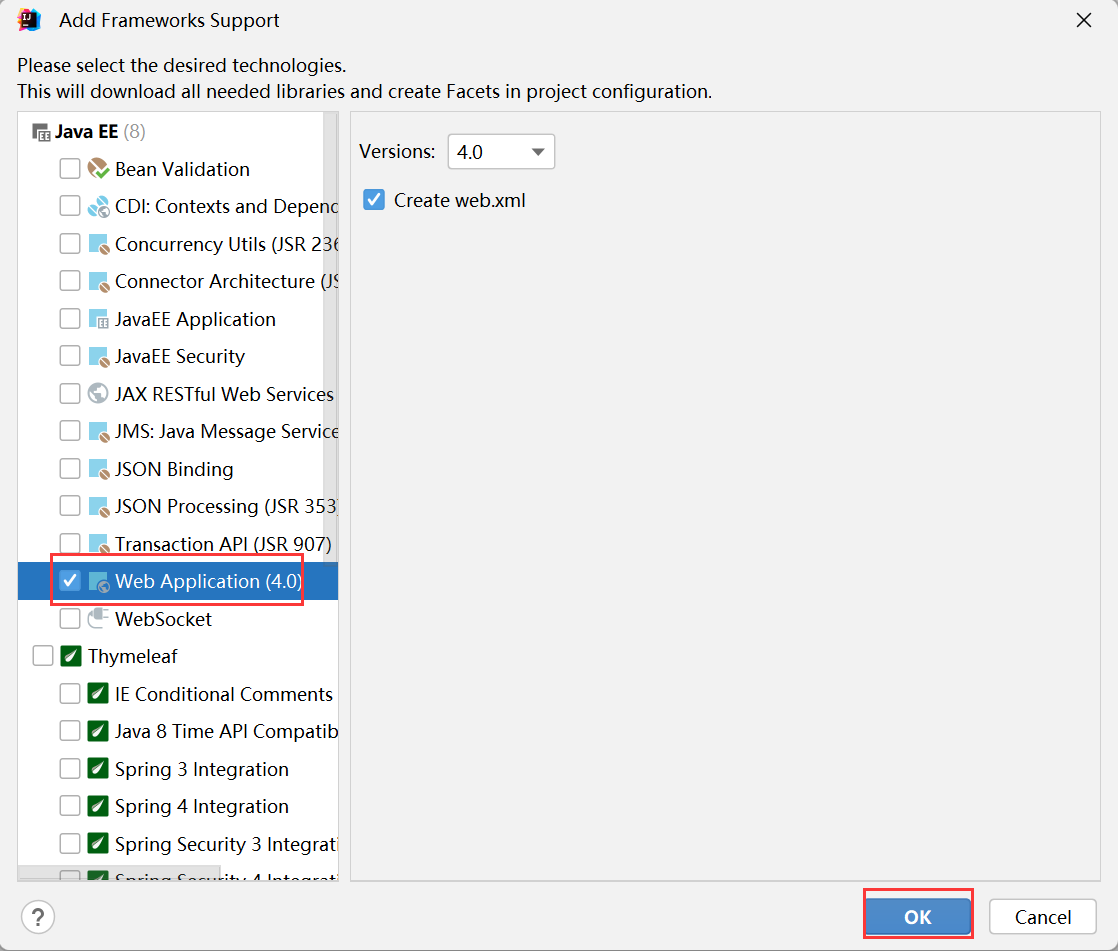Select the JMS: Java Message Service row text
Viewport: 1118px width, 951px height.
point(226,432)
